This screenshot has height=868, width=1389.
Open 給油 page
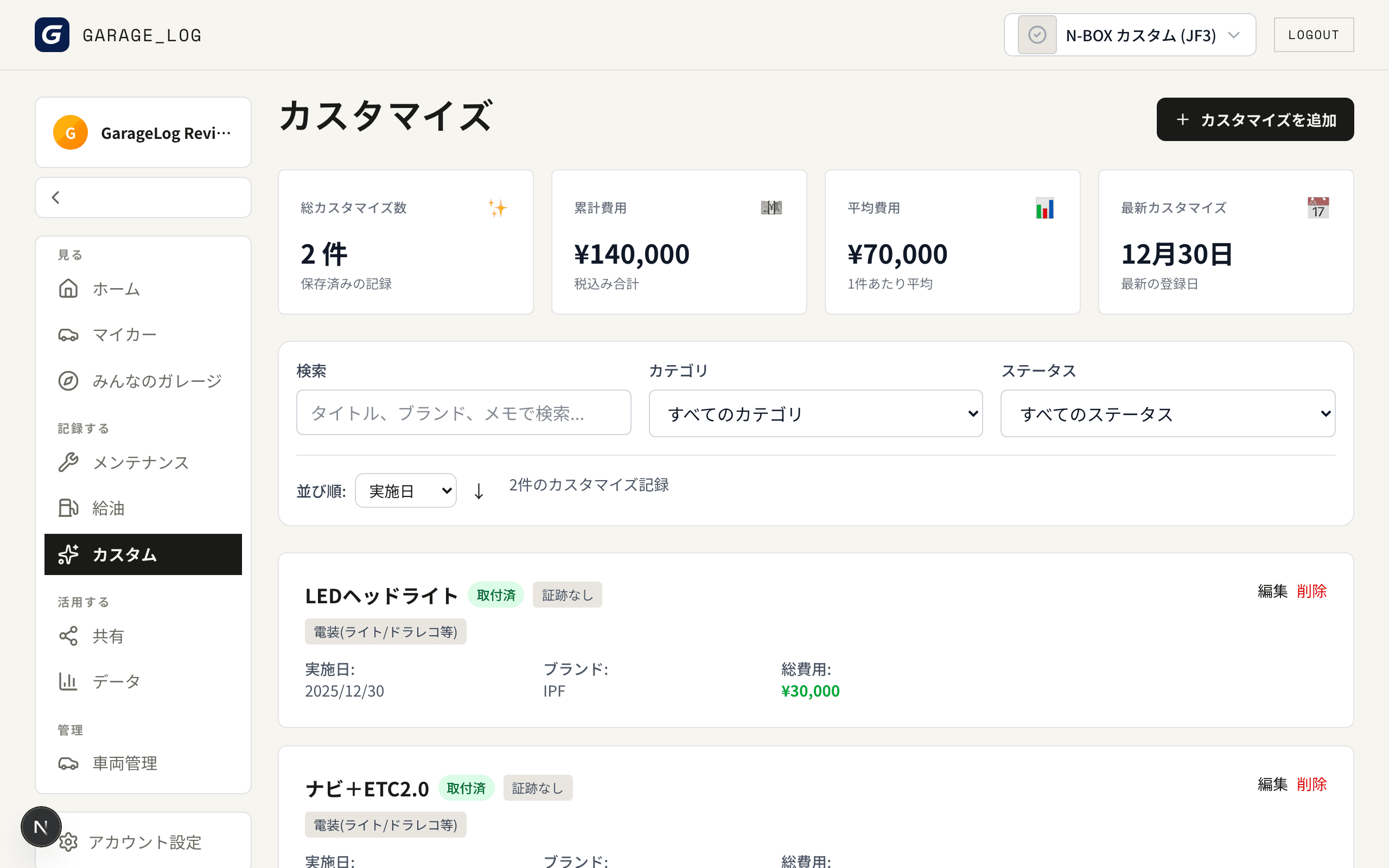143,508
